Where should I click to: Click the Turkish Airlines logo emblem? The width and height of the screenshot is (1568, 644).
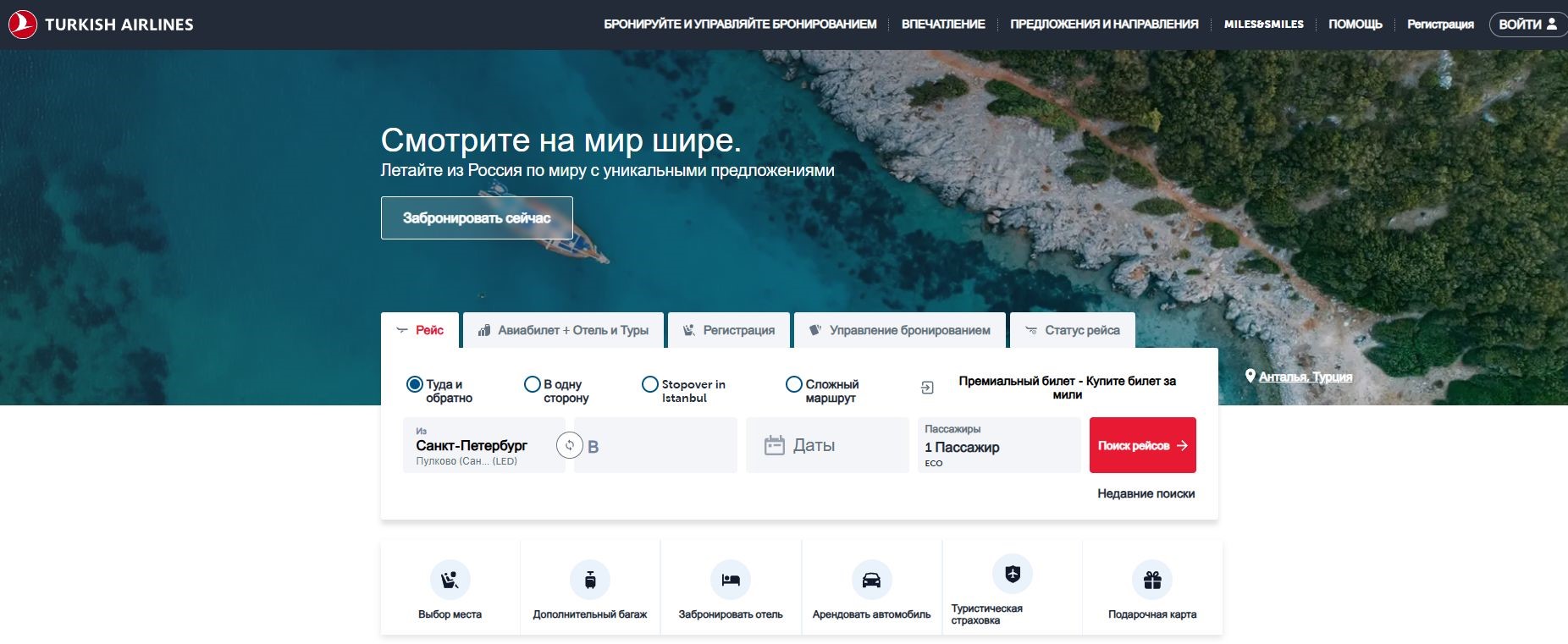tap(23, 25)
